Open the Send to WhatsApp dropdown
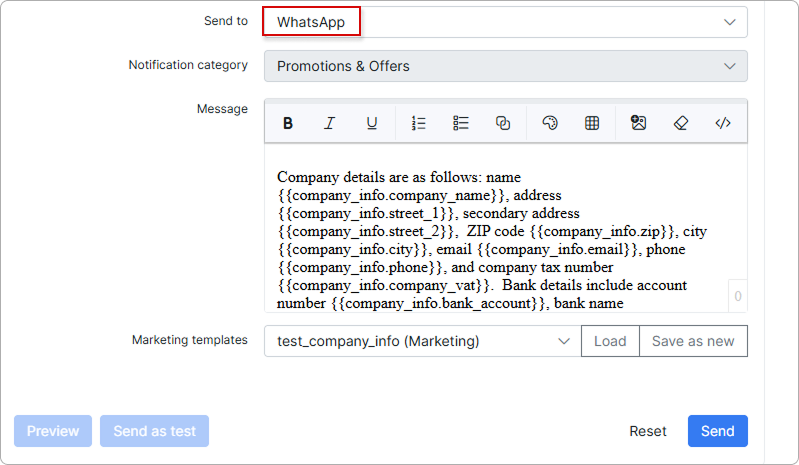The image size is (799, 465). [505, 22]
